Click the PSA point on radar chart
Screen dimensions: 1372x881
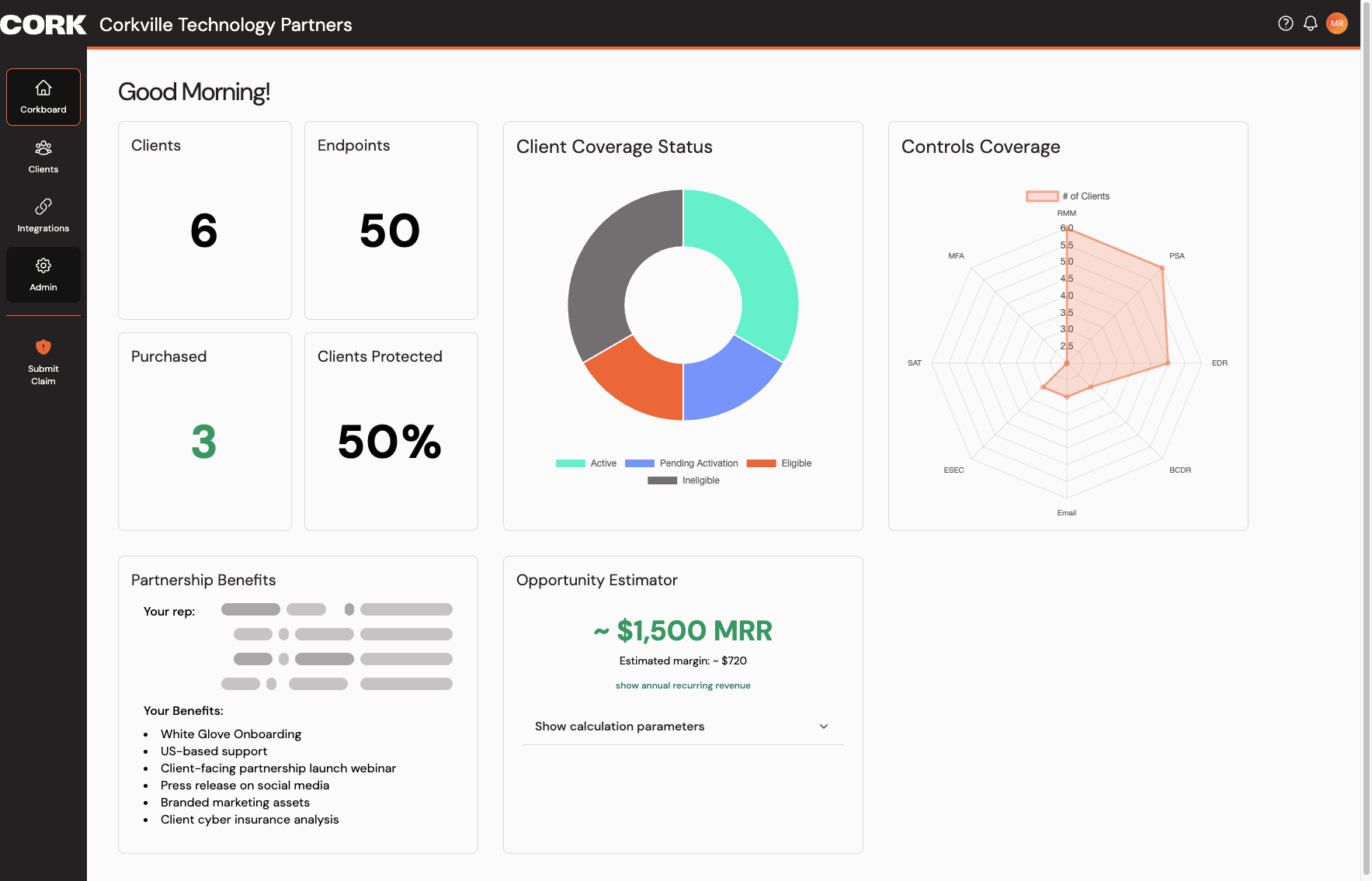(x=1162, y=268)
